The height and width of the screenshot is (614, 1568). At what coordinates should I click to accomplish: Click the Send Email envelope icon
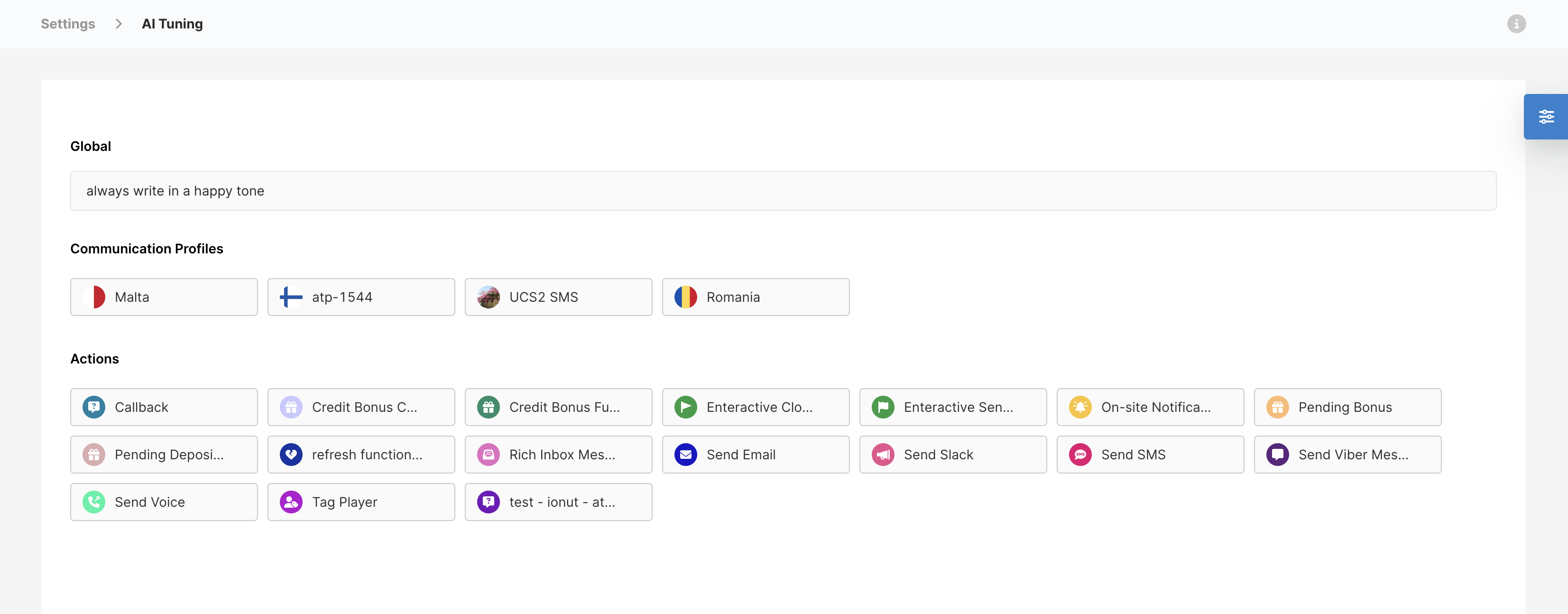click(x=685, y=455)
